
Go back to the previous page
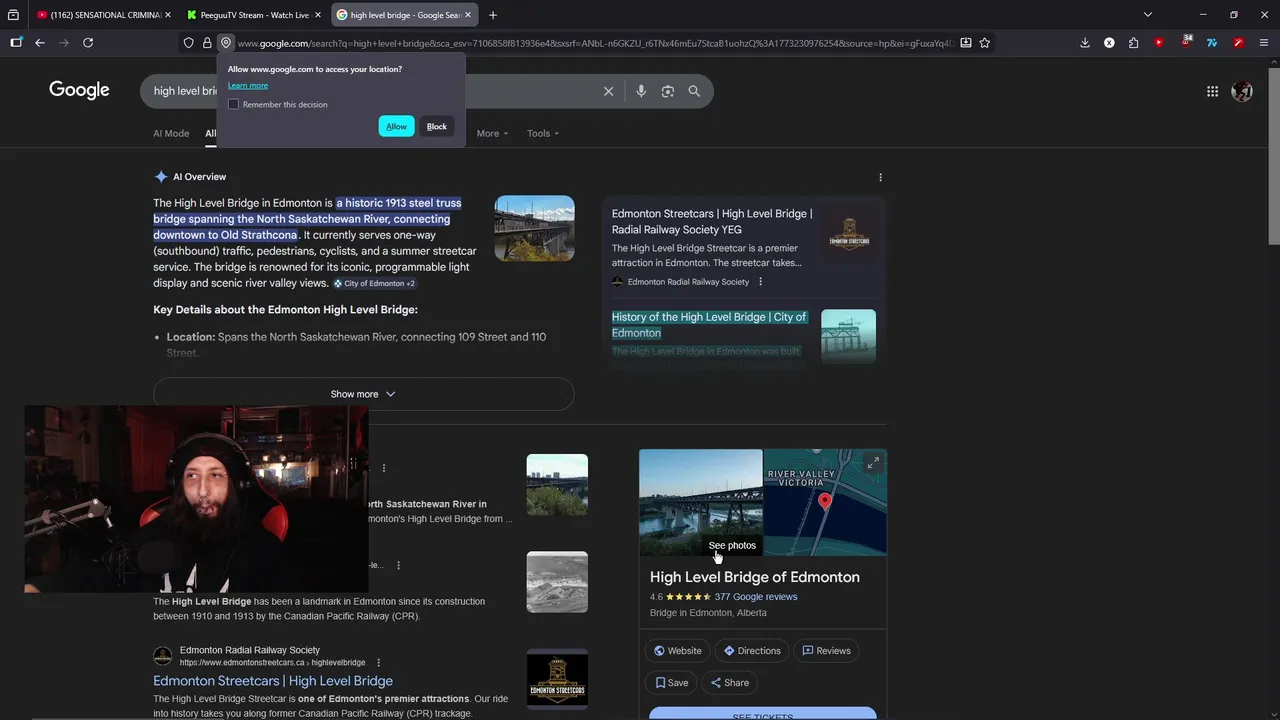coord(40,43)
